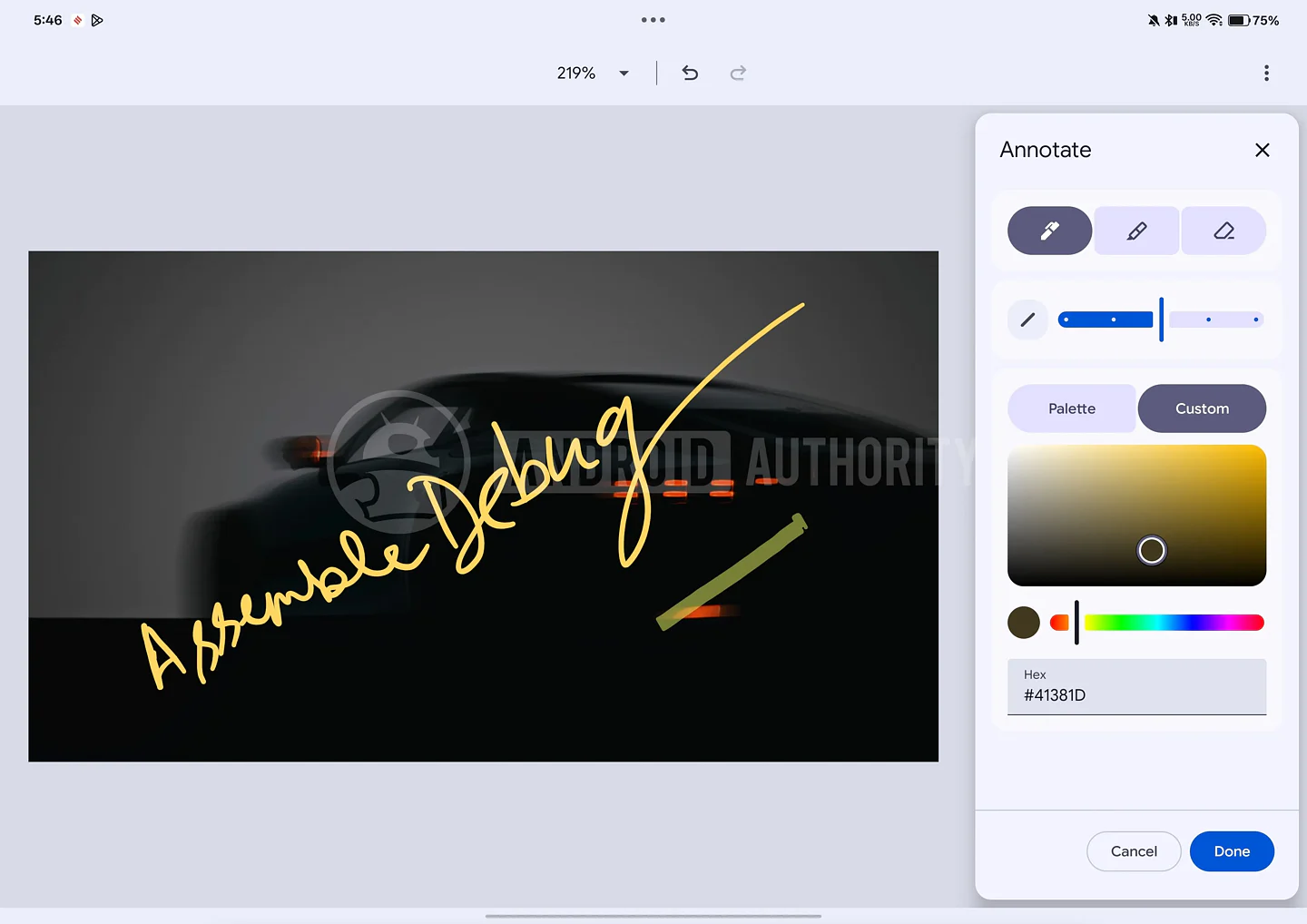The image size is (1307, 924).
Task: Tap the three-dot handle at top center
Action: pos(653,20)
